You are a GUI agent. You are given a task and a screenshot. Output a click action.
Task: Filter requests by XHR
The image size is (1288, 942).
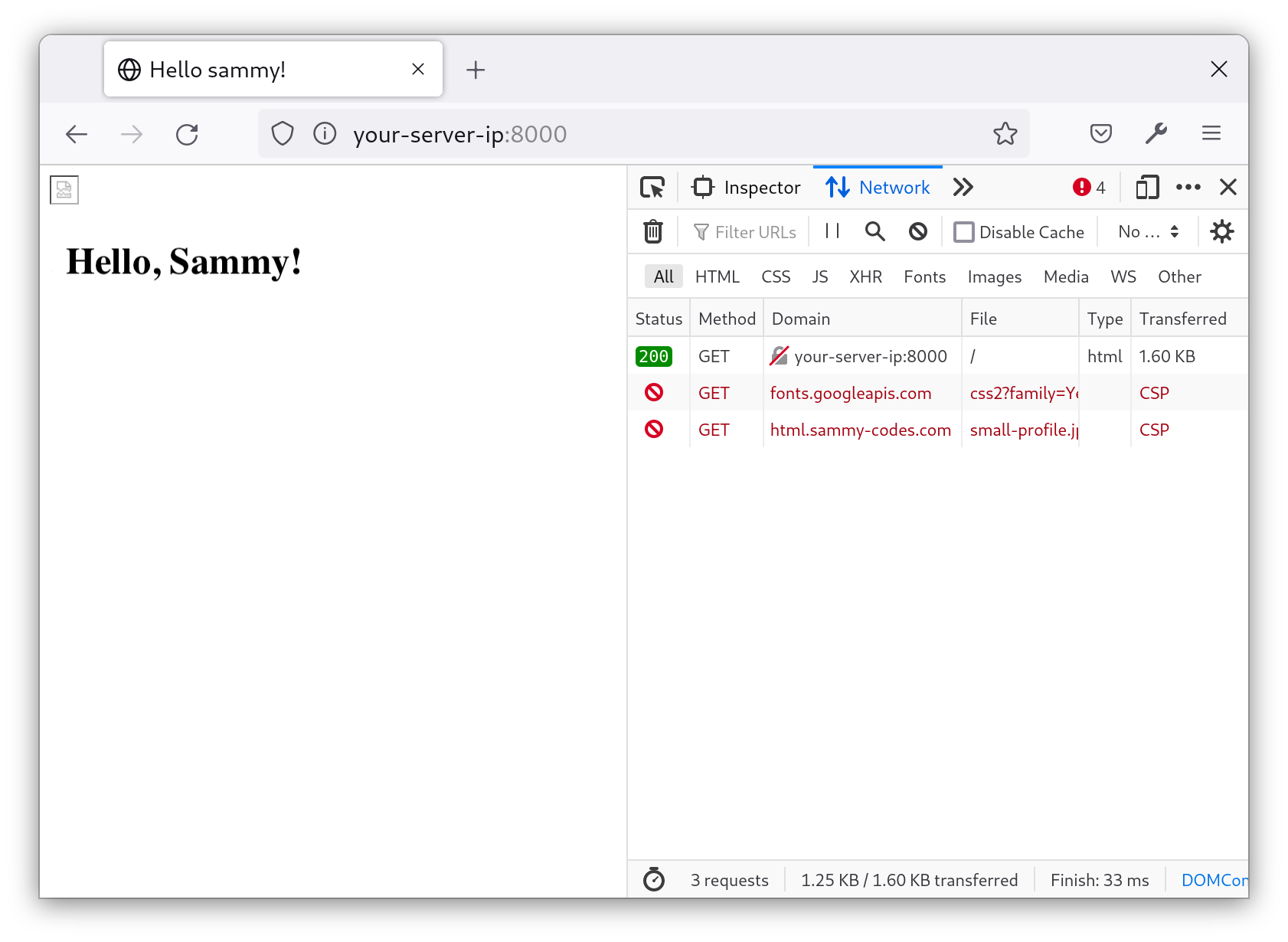865,276
